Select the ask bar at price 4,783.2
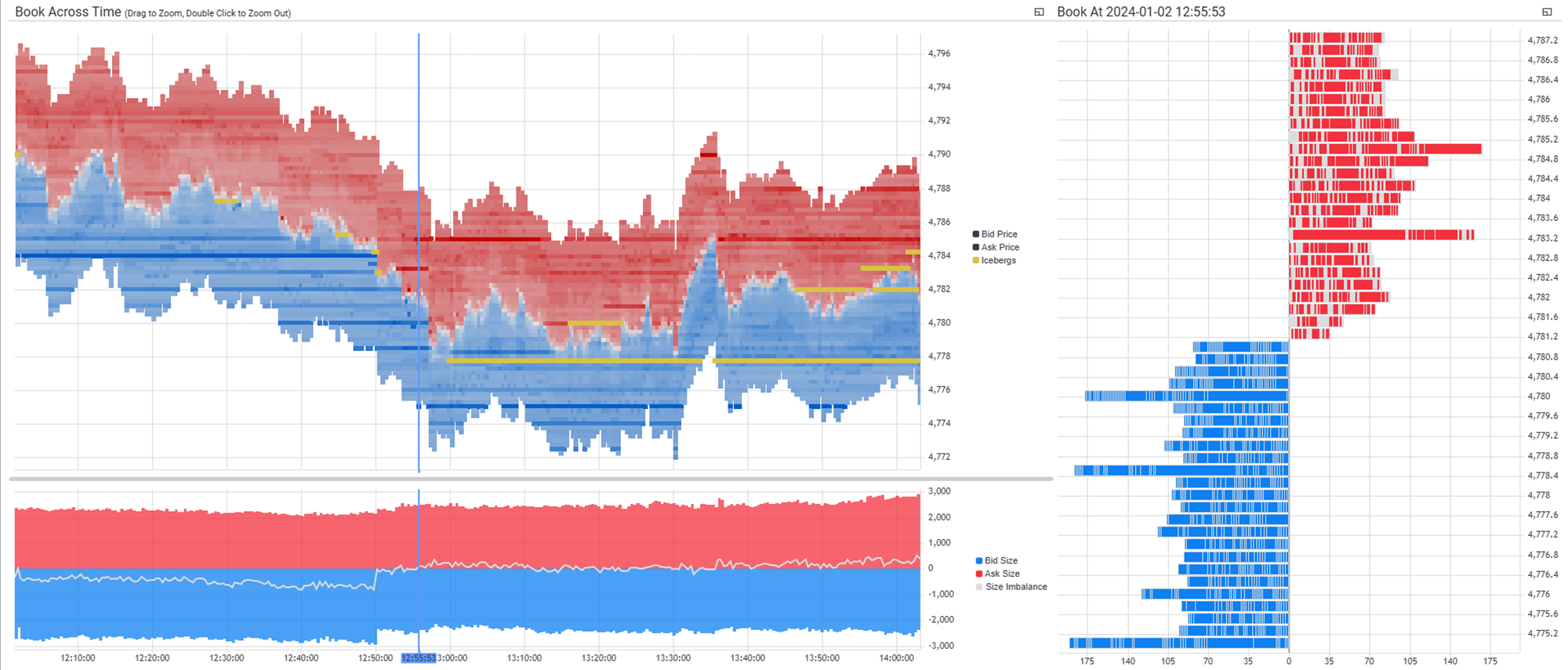The width and height of the screenshot is (1568, 670). coord(1381,235)
